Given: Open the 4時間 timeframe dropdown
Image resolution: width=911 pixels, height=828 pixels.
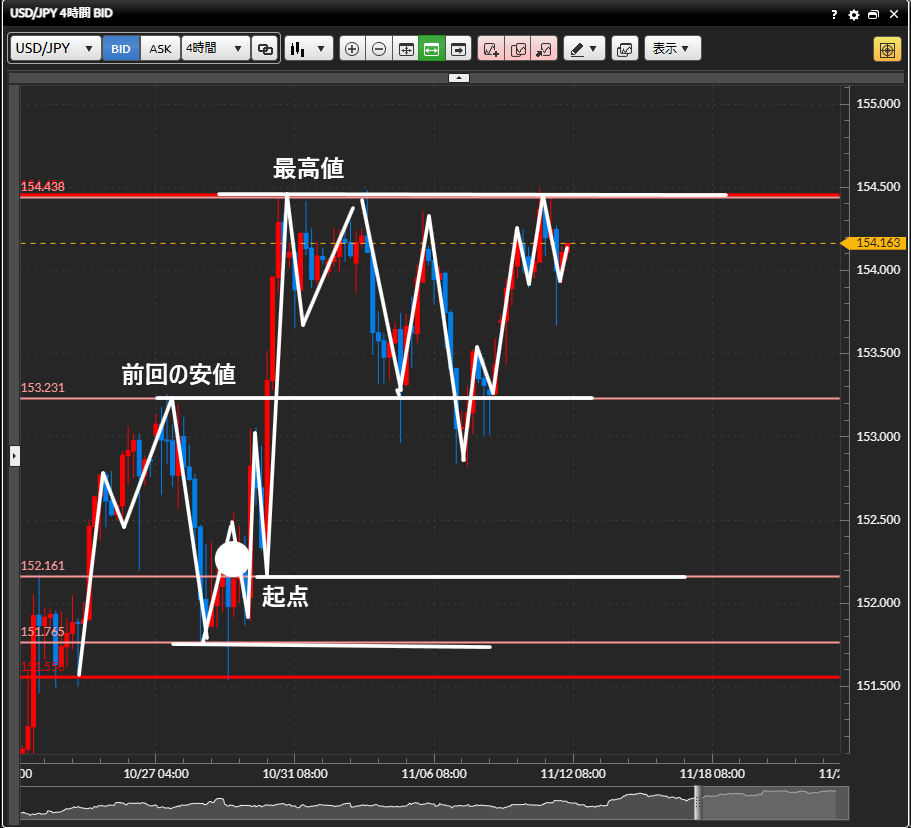Looking at the screenshot, I should [215, 48].
